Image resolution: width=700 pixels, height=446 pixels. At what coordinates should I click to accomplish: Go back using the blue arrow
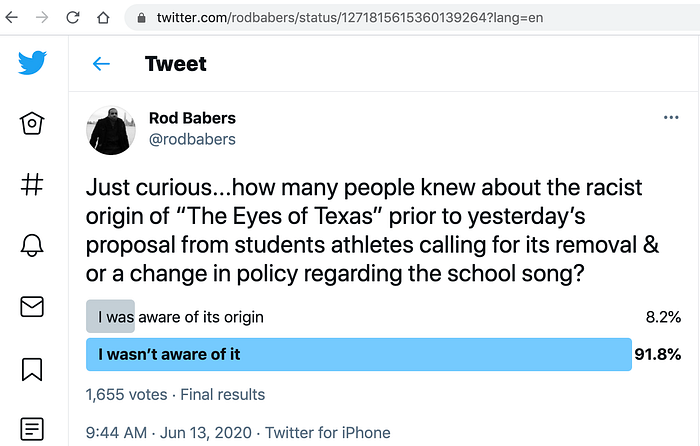click(x=101, y=64)
